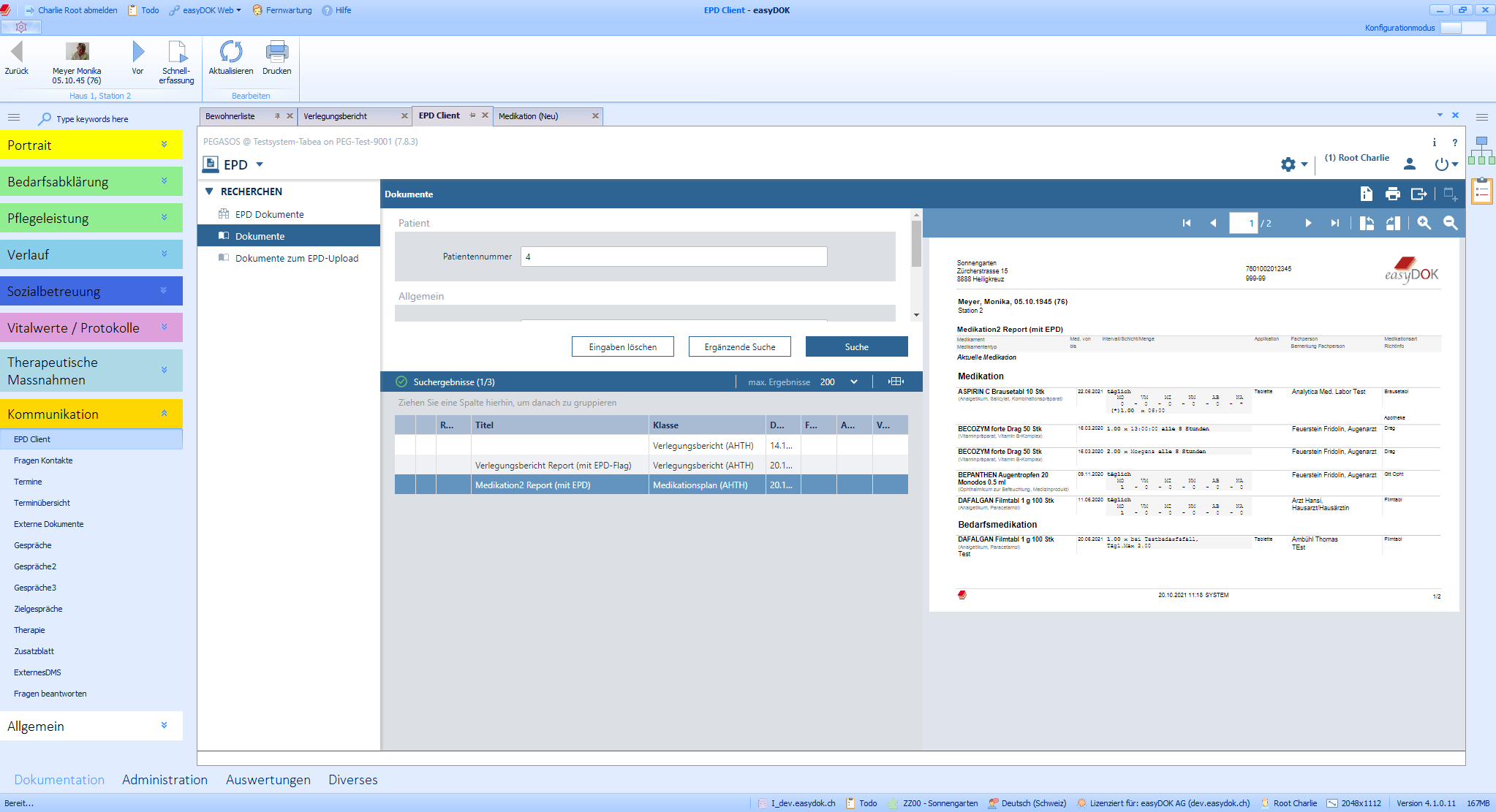This screenshot has height=812, width=1496.
Task: Refresh using the Aktualisieren icon
Action: (231, 52)
